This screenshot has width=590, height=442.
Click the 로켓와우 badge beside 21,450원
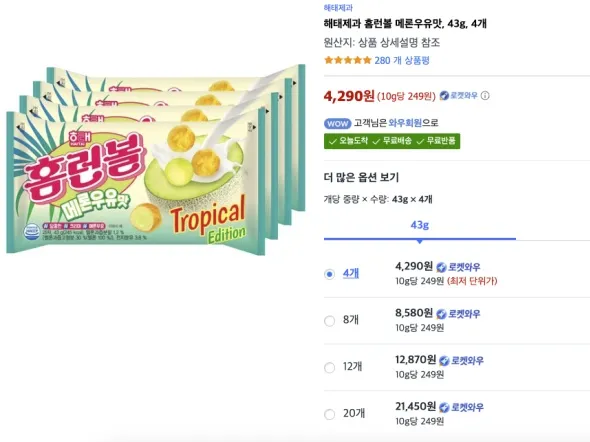click(x=461, y=407)
